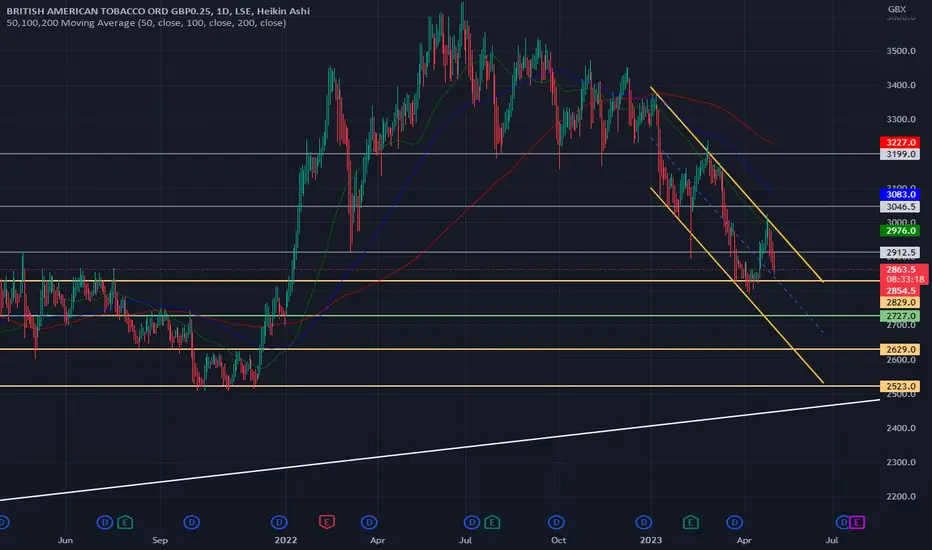932x550 pixels.
Task: Select the dividend marker above Jul 2022
Action: [x=472, y=523]
